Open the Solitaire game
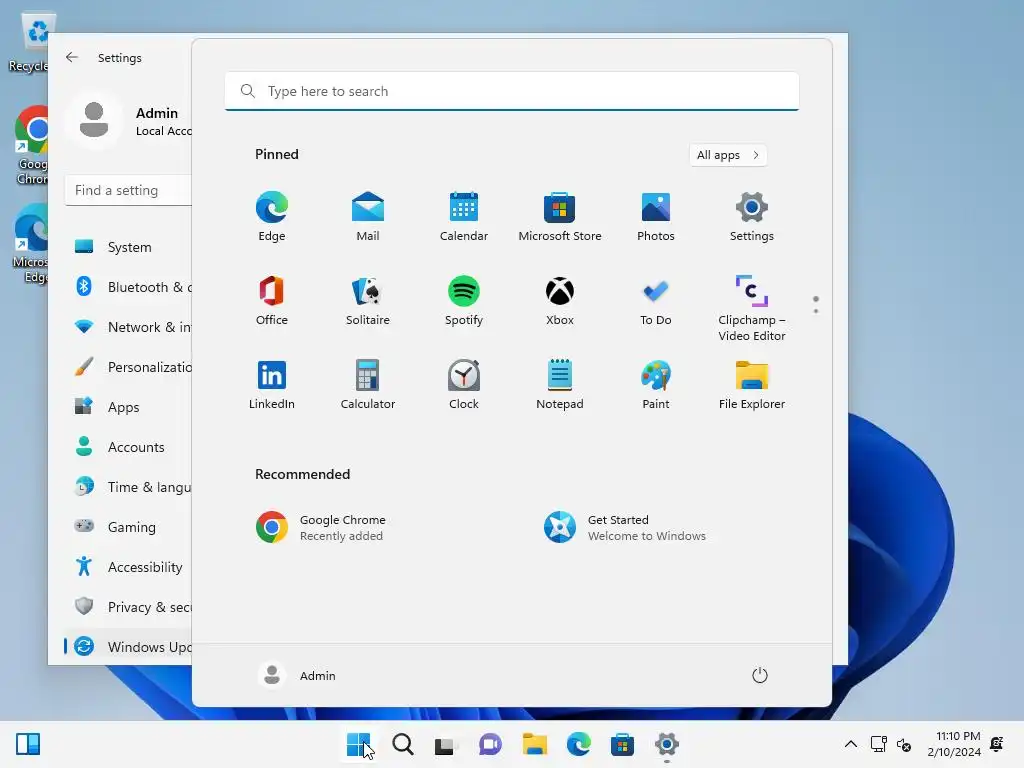Image resolution: width=1024 pixels, height=768 pixels. point(368,300)
